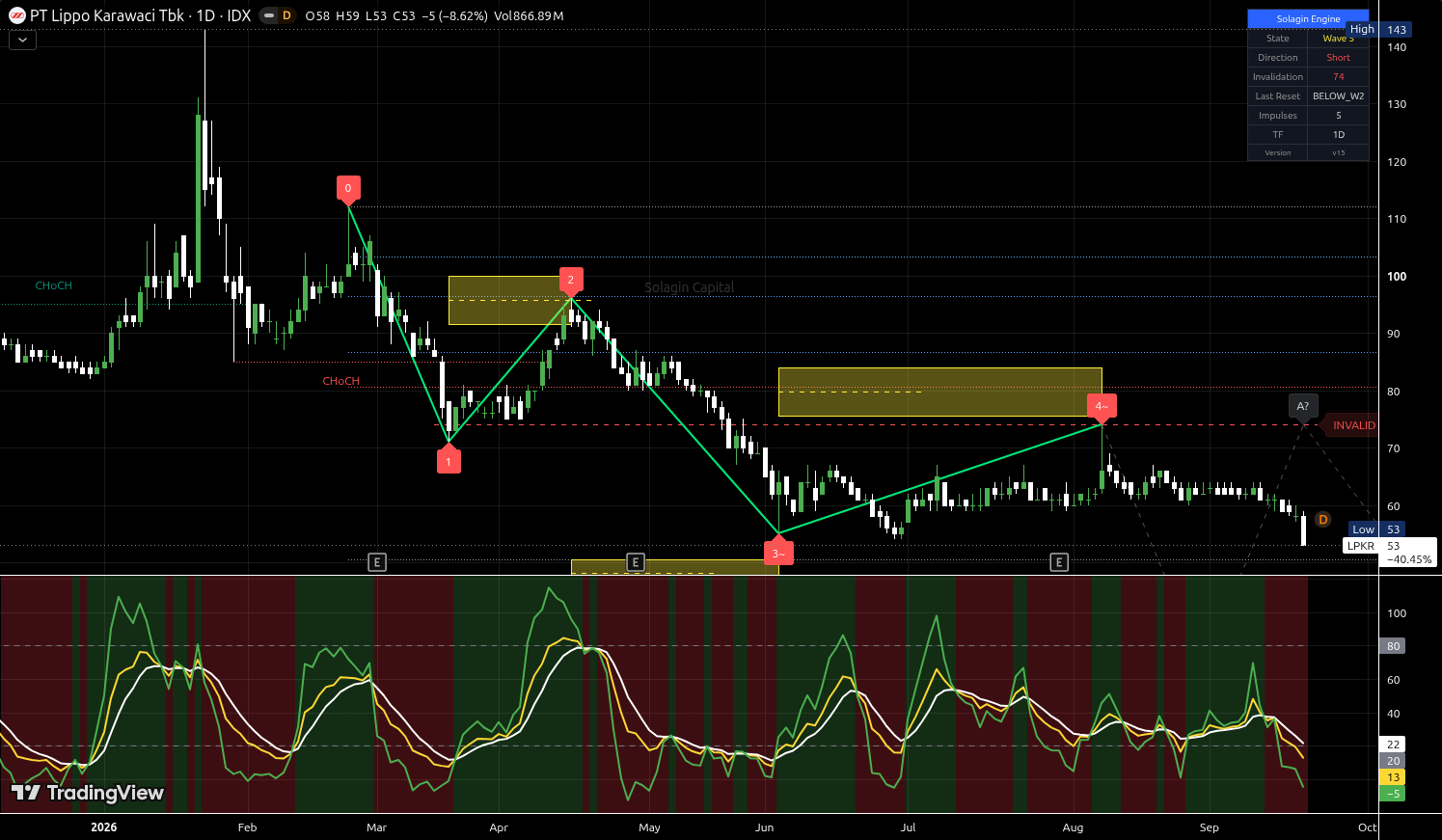The height and width of the screenshot is (840, 1442).
Task: Click the 2026 year label on time axis
Action: (x=103, y=827)
